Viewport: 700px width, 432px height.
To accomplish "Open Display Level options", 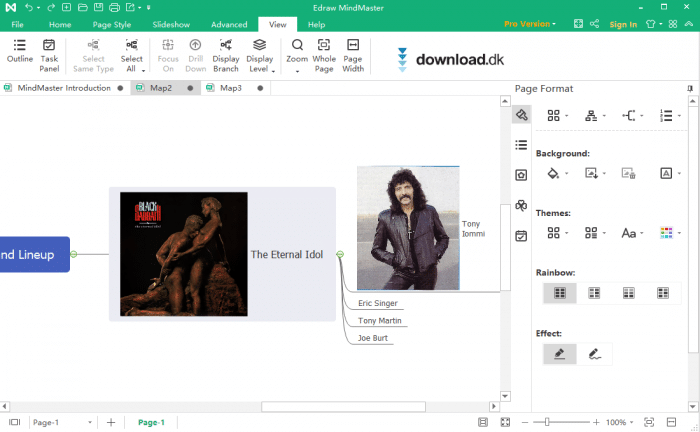I will click(x=259, y=56).
